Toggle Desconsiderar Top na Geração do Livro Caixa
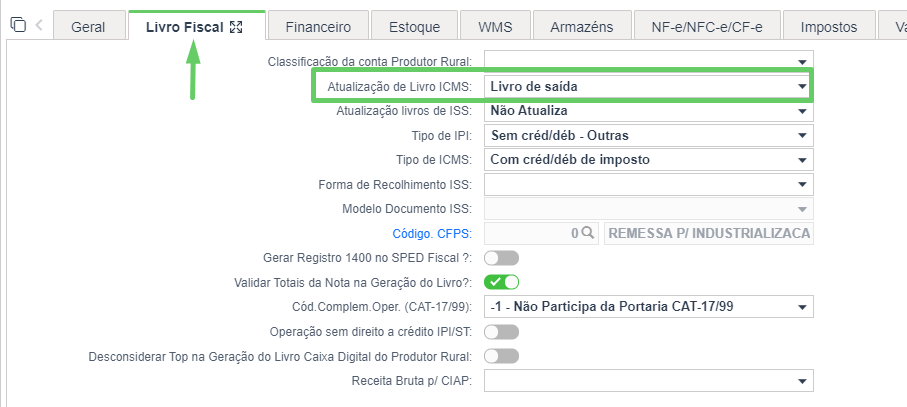This screenshot has height=407, width=907. [x=502, y=356]
